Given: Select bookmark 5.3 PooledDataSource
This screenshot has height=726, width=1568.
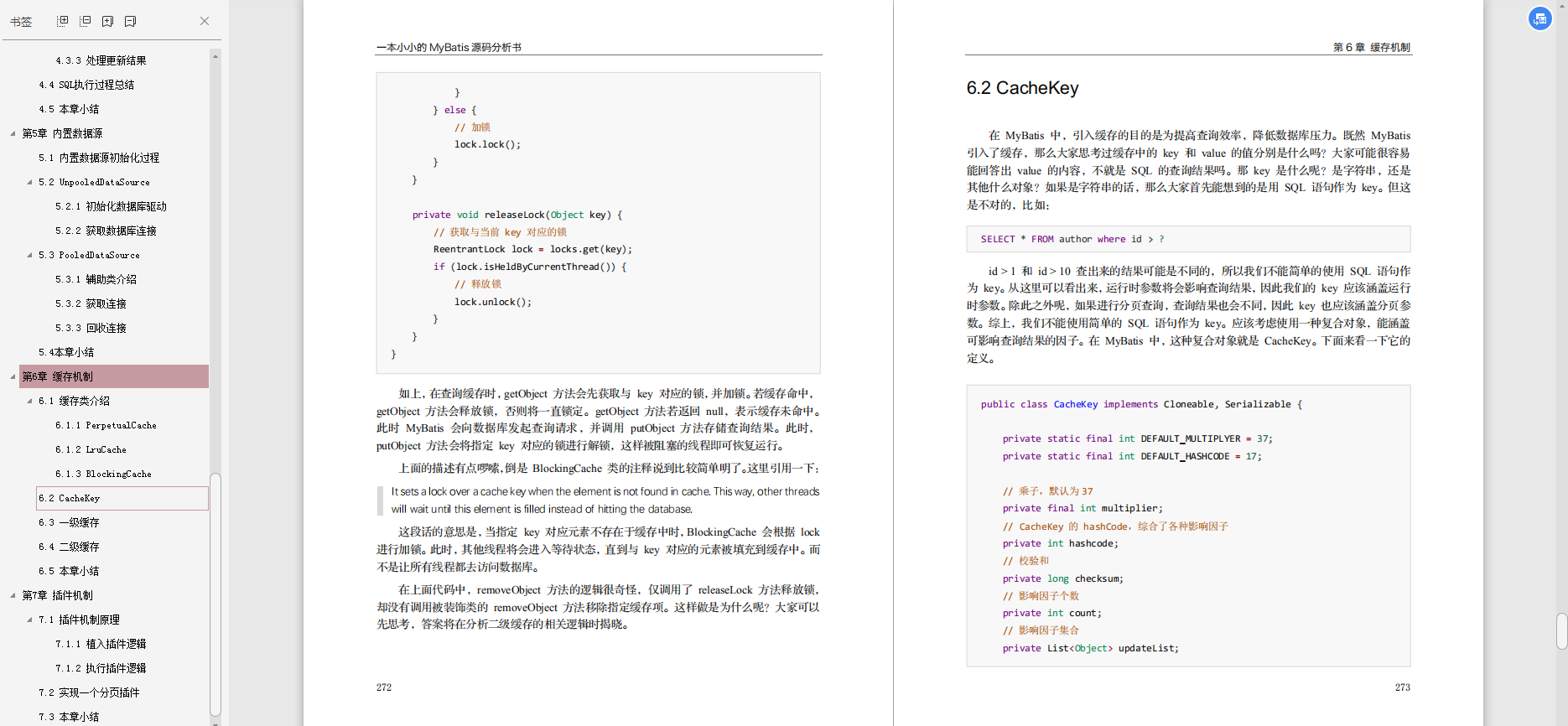Looking at the screenshot, I should [x=89, y=255].
